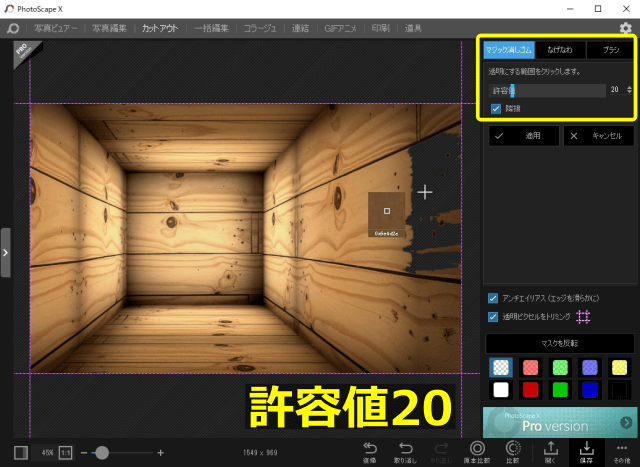Select the マジック消しゴム tool tab
The width and height of the screenshot is (640, 467).
tap(509, 50)
